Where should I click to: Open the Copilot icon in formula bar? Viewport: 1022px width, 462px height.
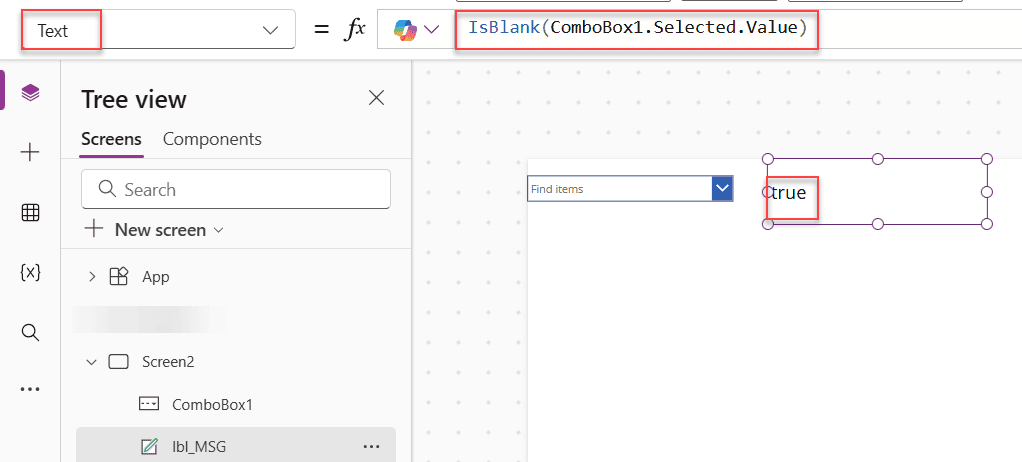tap(405, 29)
